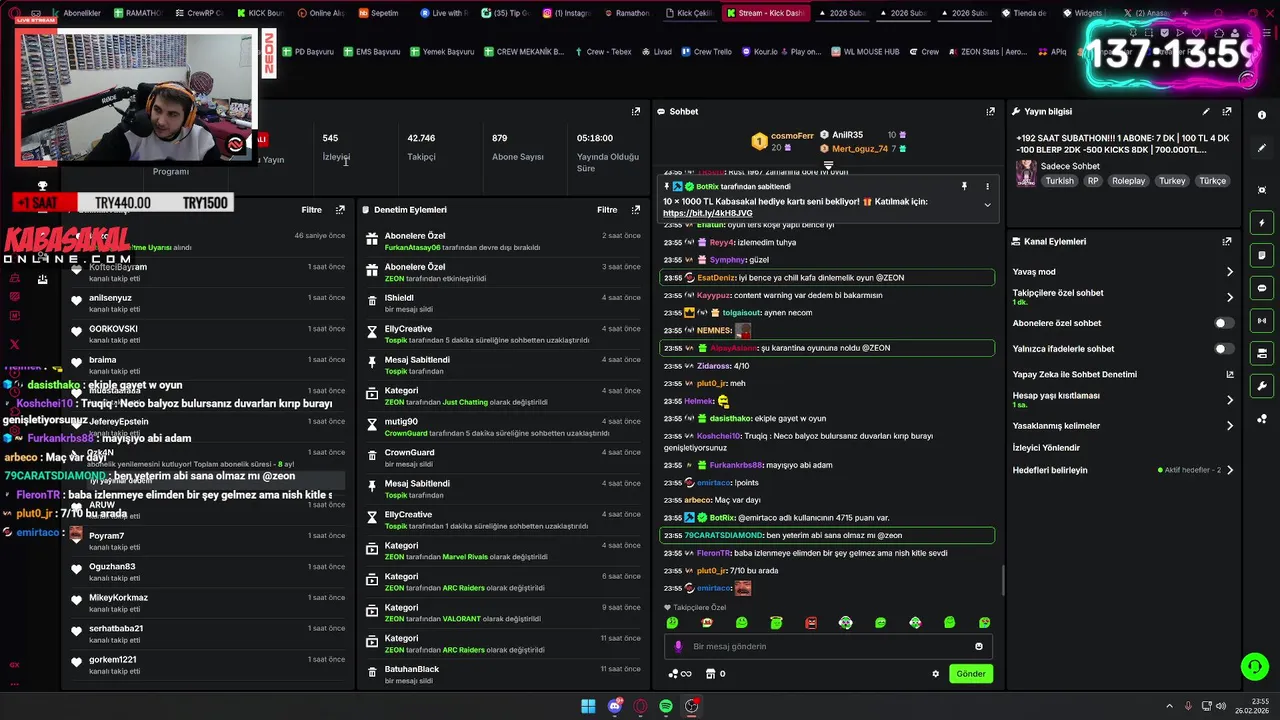Click the Roleplay stream tag
1280x720 pixels.
(1129, 181)
